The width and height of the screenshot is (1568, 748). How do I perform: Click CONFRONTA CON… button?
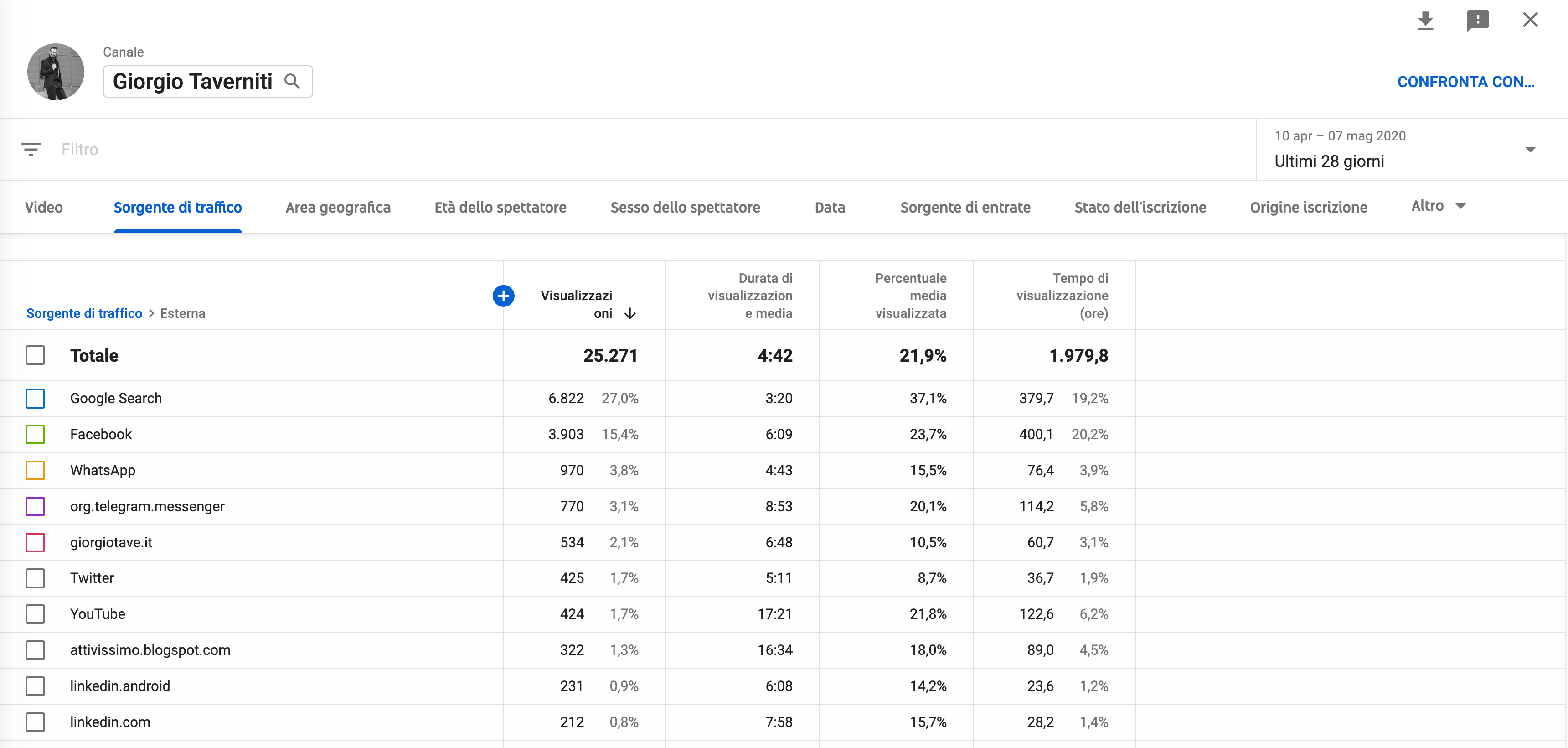click(x=1465, y=82)
